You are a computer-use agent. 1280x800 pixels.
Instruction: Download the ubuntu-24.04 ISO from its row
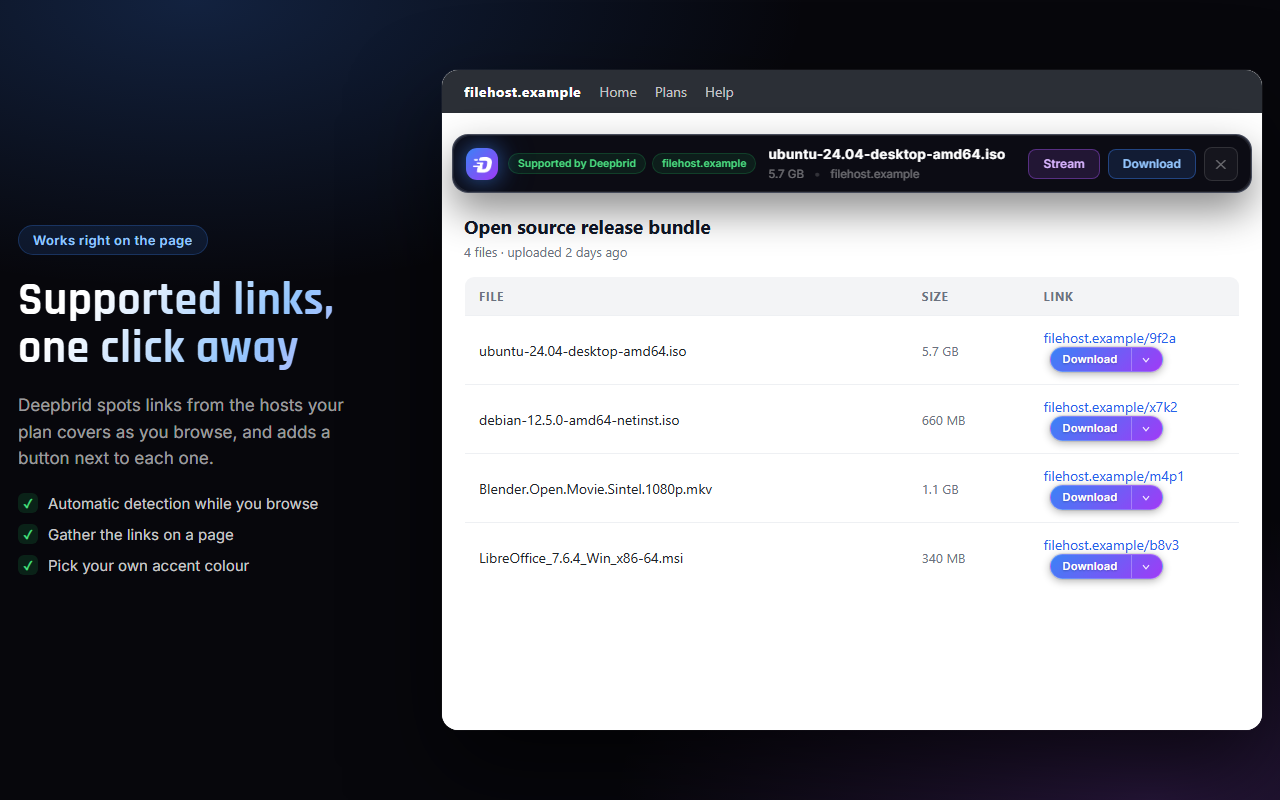1090,359
